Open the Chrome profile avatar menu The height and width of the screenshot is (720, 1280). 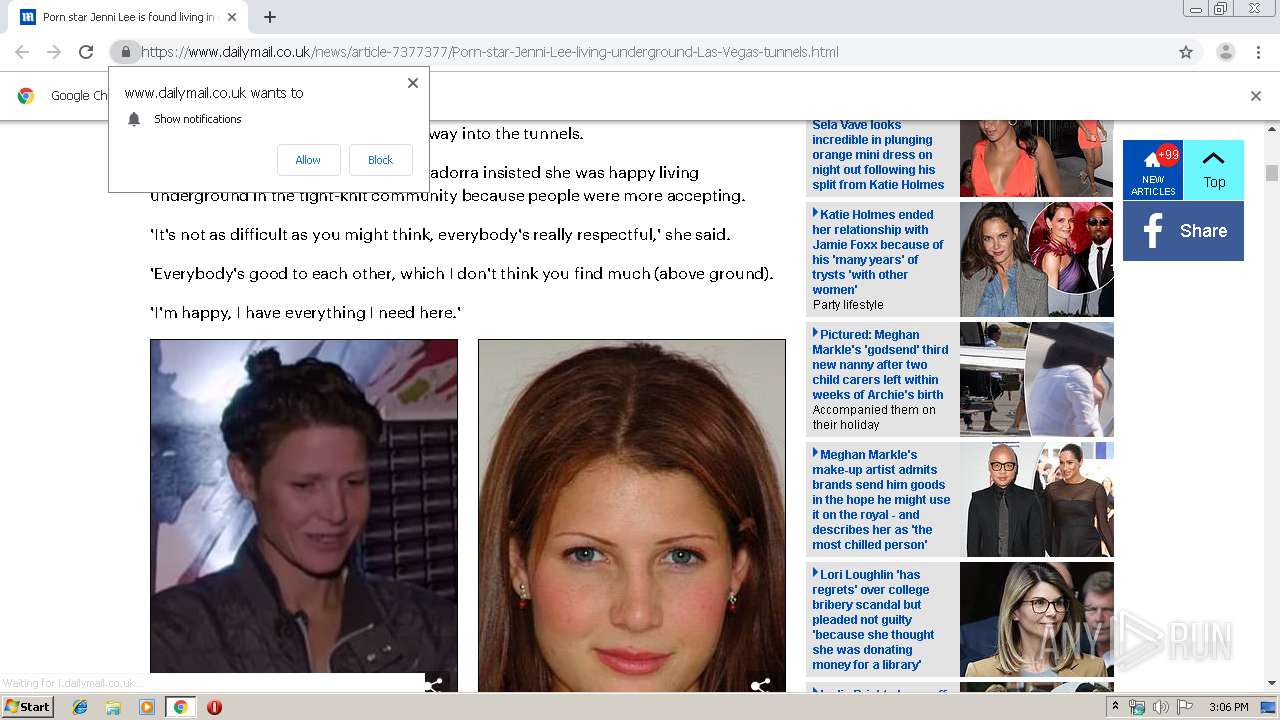point(1225,52)
